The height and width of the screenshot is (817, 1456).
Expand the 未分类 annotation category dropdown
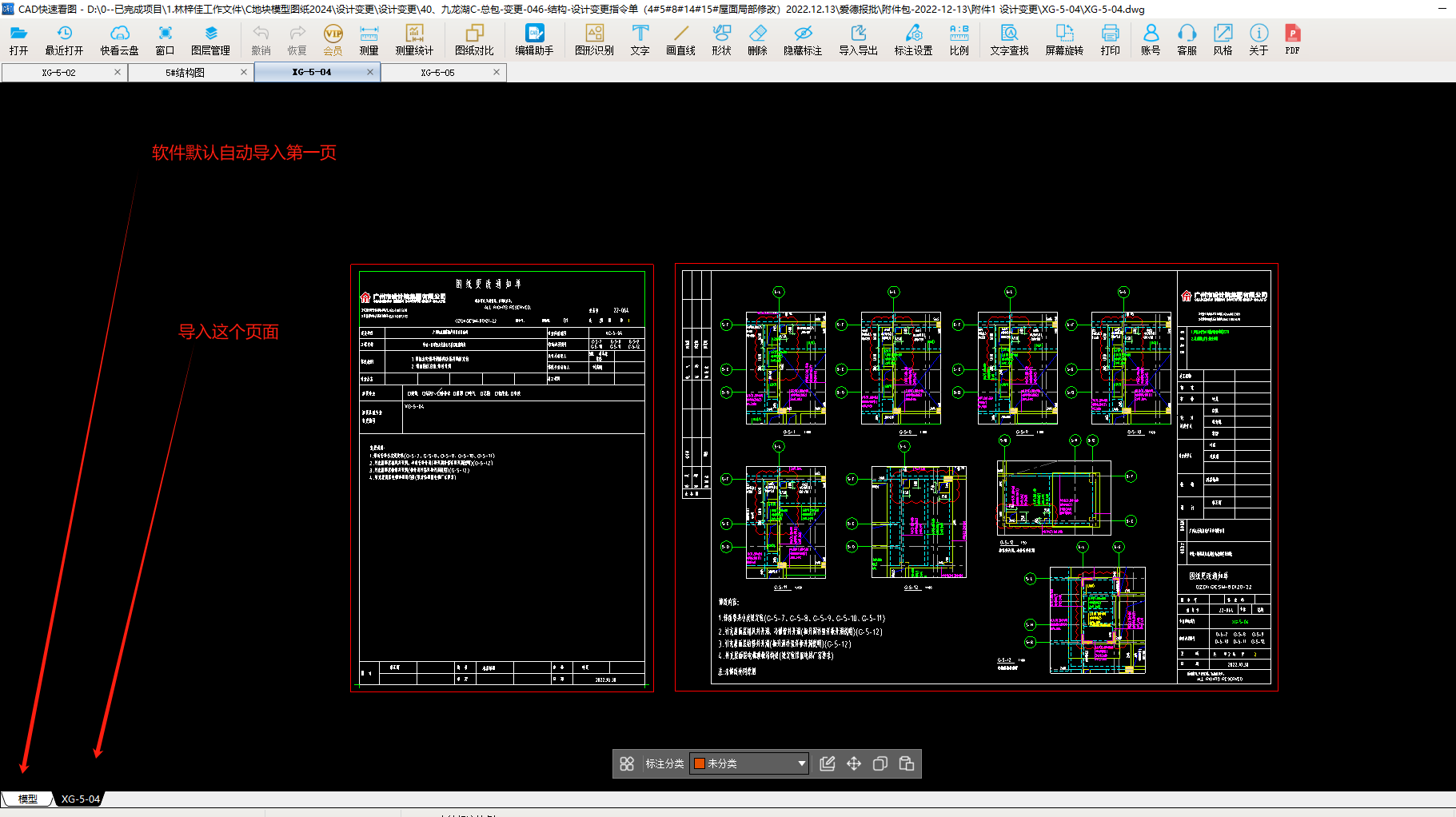point(801,763)
